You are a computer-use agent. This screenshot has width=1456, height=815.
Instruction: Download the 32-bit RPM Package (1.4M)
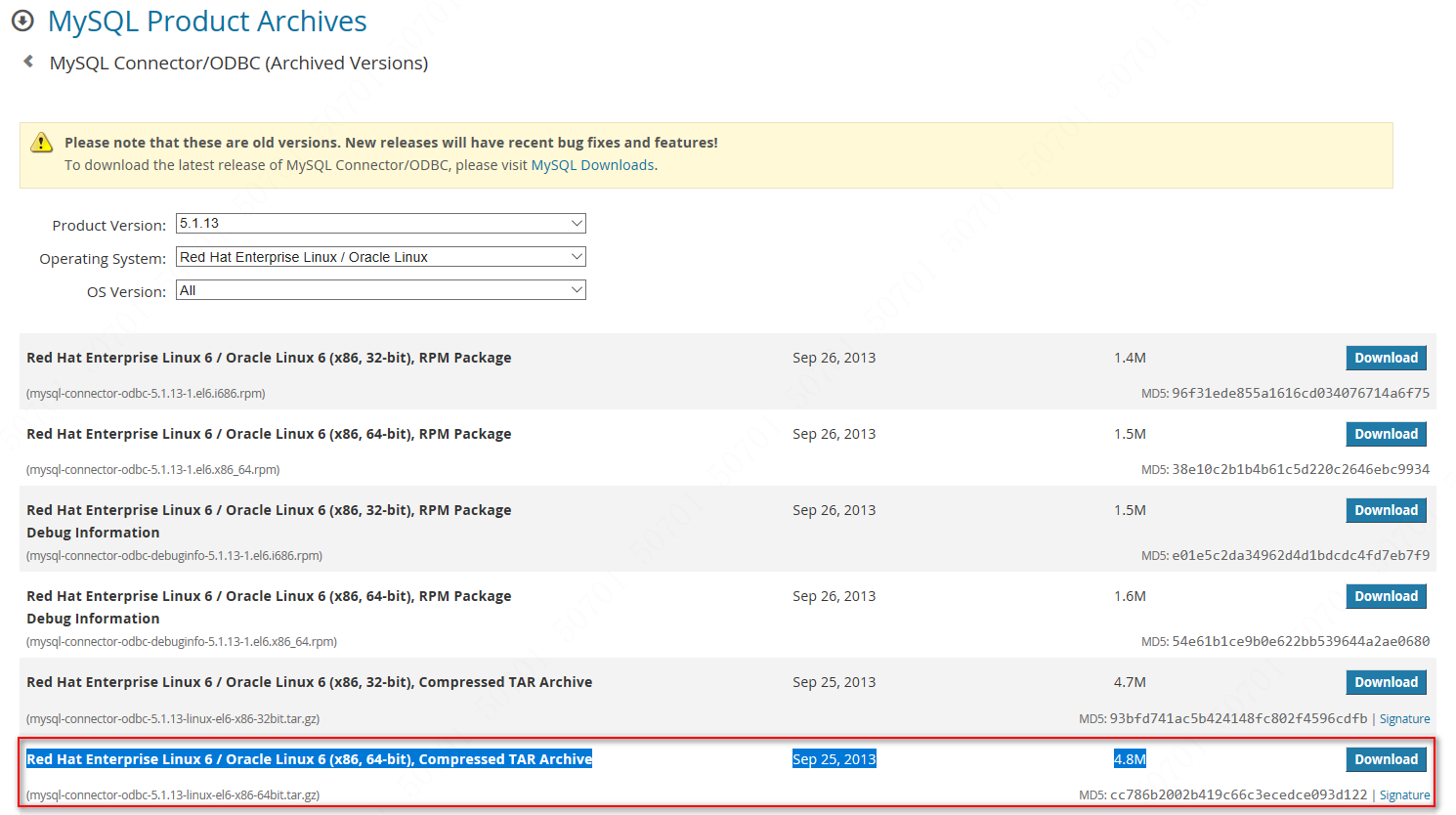[x=1386, y=358]
